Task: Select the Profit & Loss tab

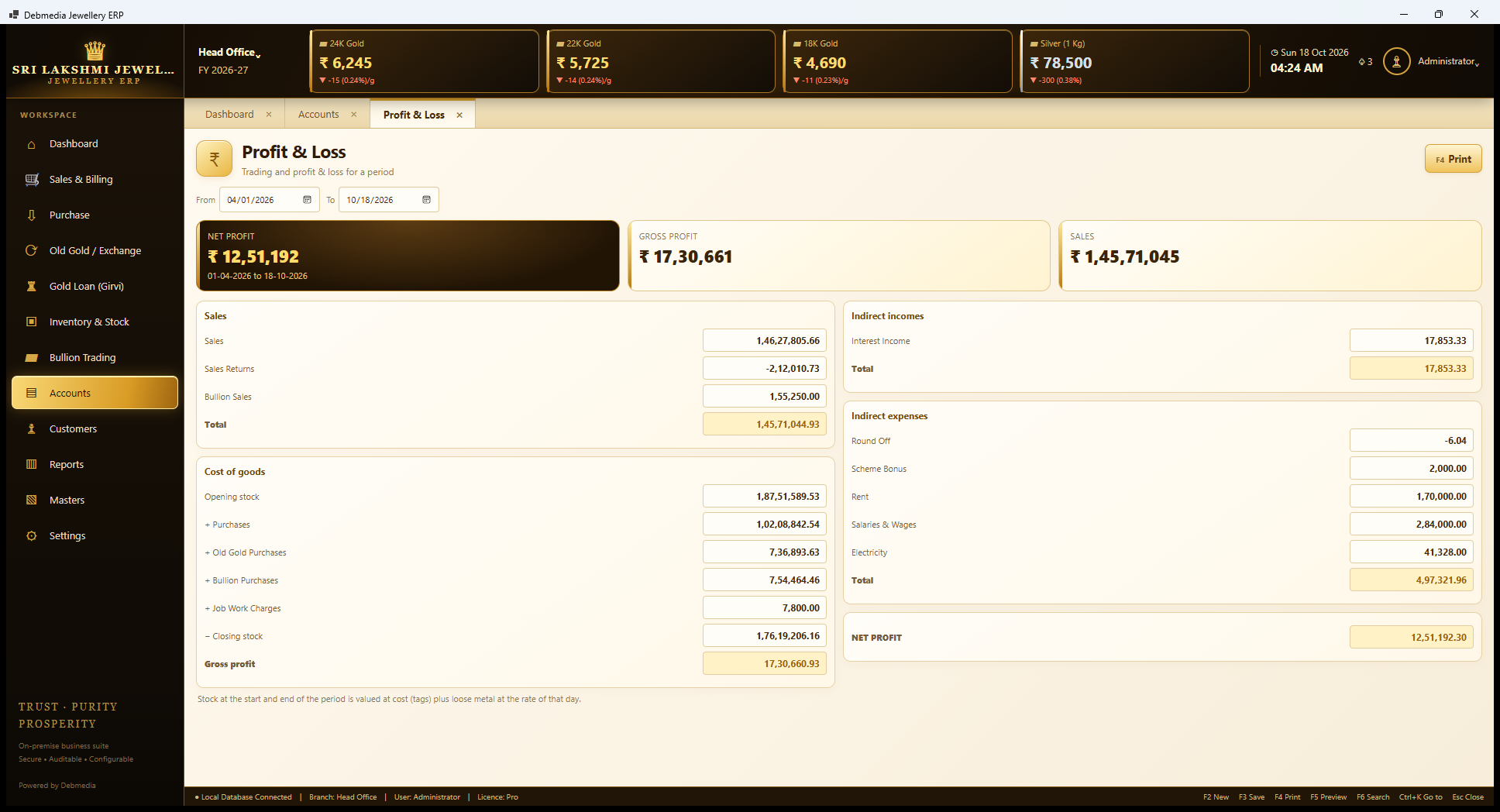Action: tap(414, 115)
